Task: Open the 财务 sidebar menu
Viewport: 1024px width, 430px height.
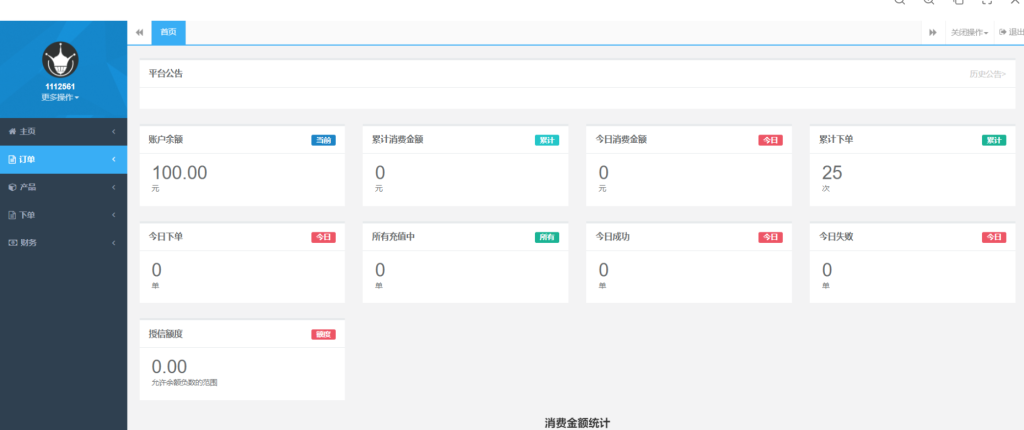Action: (x=63, y=242)
